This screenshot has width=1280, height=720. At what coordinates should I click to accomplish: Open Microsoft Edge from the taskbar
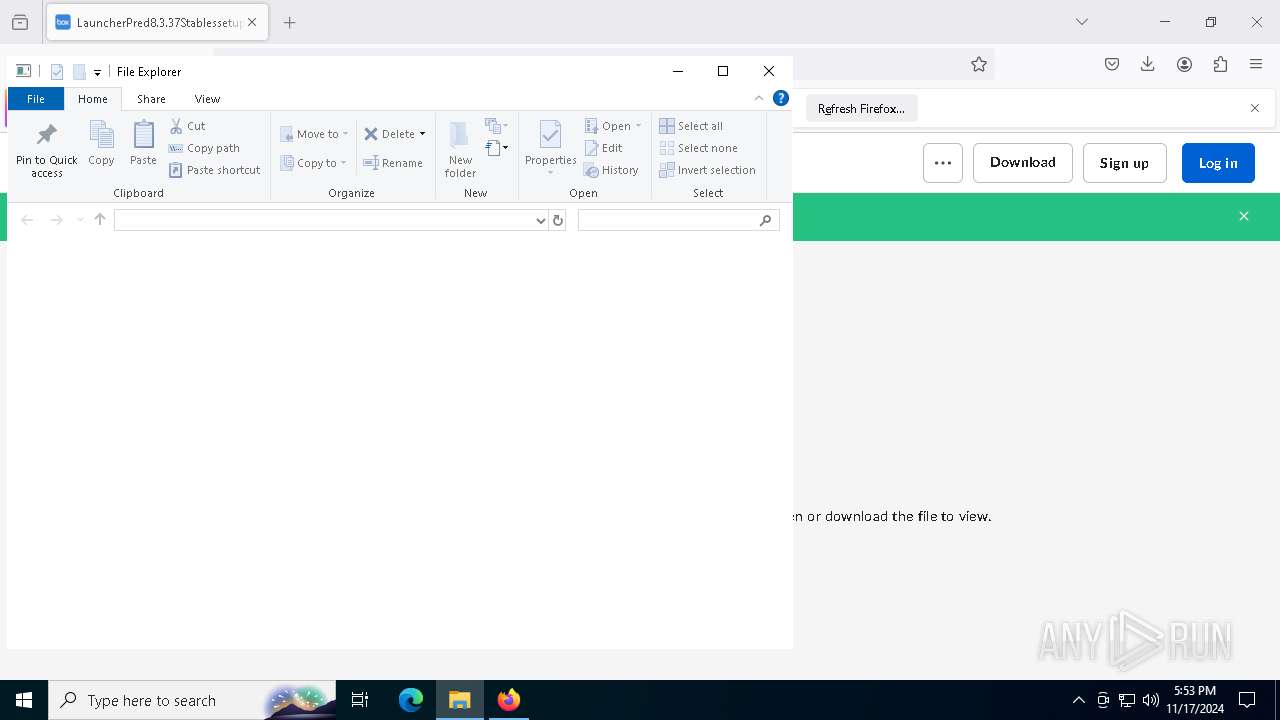pyautogui.click(x=411, y=700)
